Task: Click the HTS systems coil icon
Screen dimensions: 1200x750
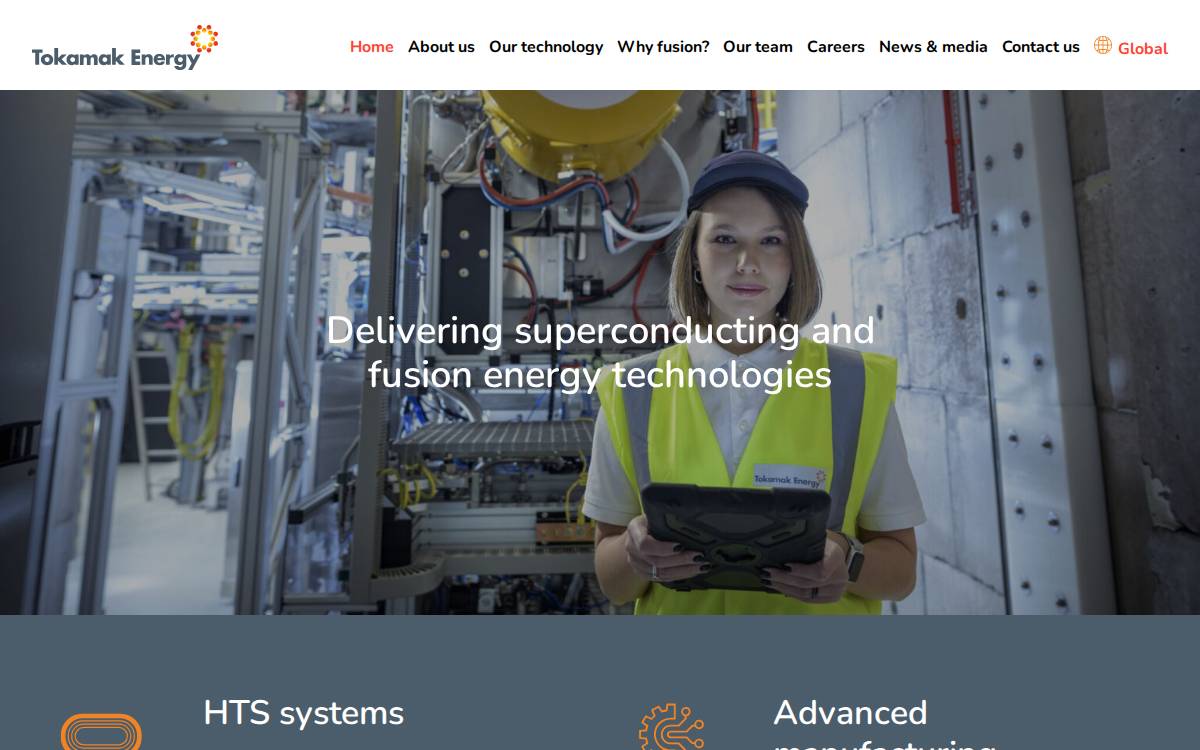Action: (101, 732)
